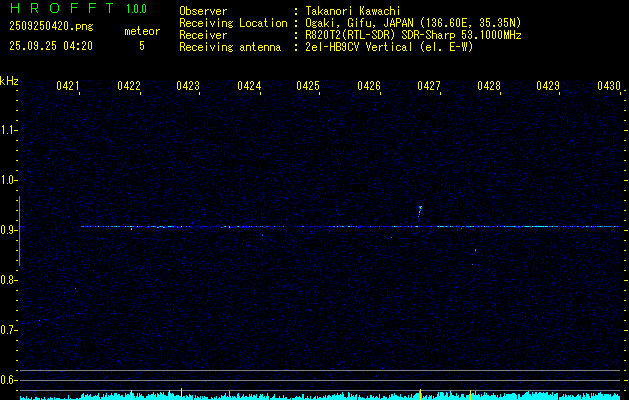629x400 pixels.
Task: Click the 0.6 kHz frequency label
Action: coord(8,380)
